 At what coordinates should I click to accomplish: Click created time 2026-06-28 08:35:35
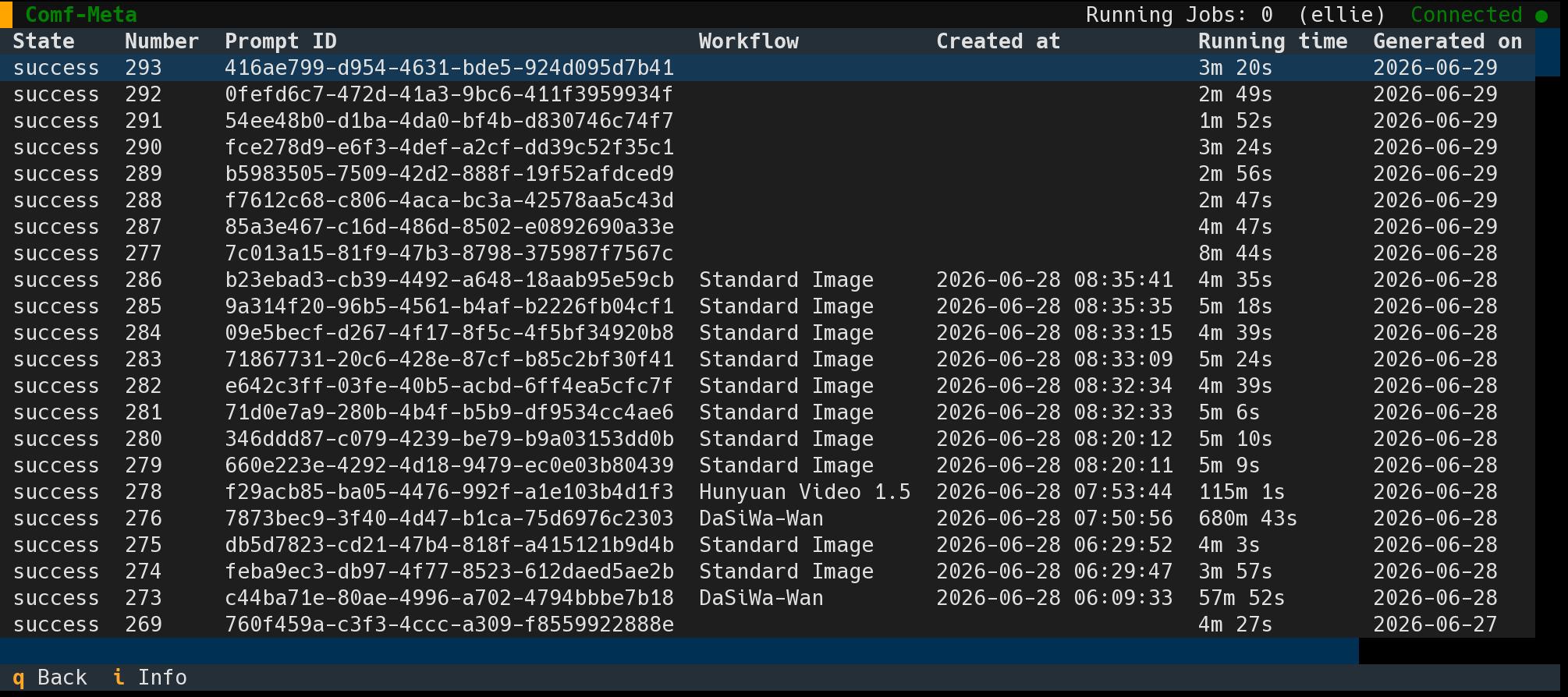1055,306
